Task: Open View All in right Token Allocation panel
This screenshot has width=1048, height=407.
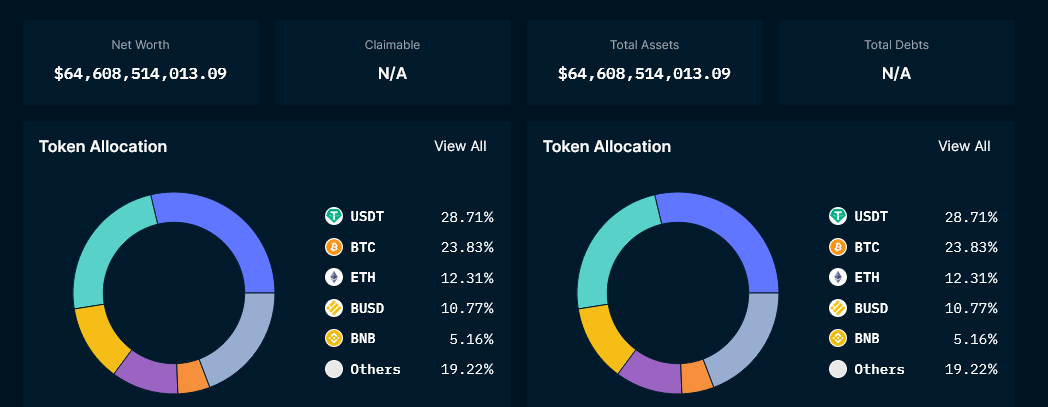Action: (964, 146)
